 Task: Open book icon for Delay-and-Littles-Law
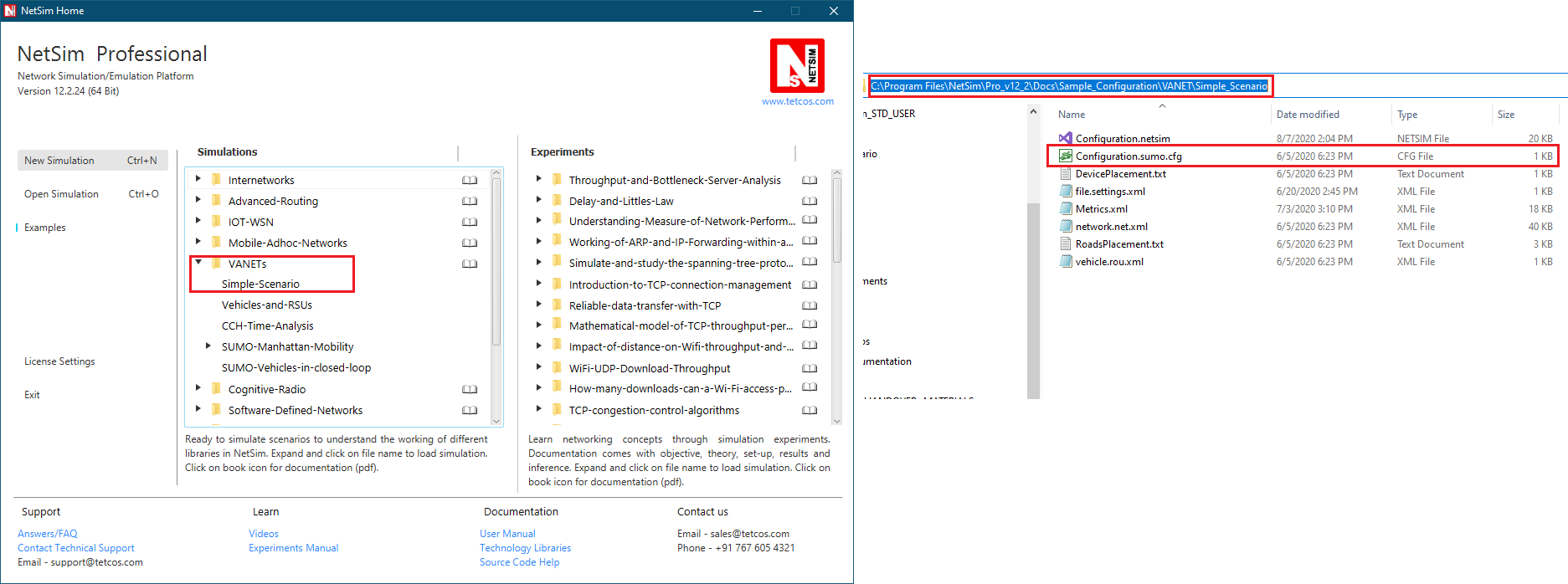click(x=810, y=201)
